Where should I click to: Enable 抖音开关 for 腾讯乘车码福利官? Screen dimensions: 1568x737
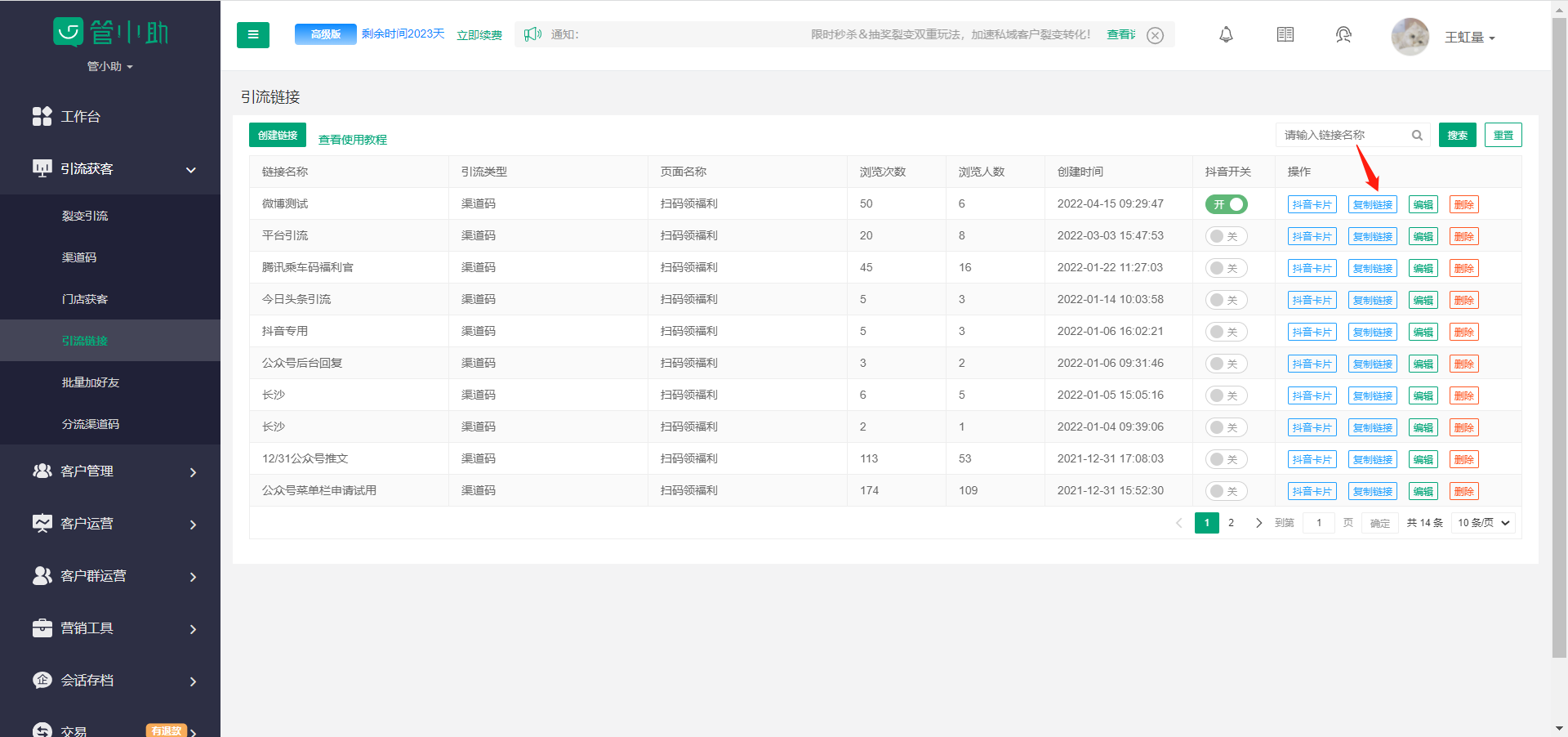coord(1227,268)
